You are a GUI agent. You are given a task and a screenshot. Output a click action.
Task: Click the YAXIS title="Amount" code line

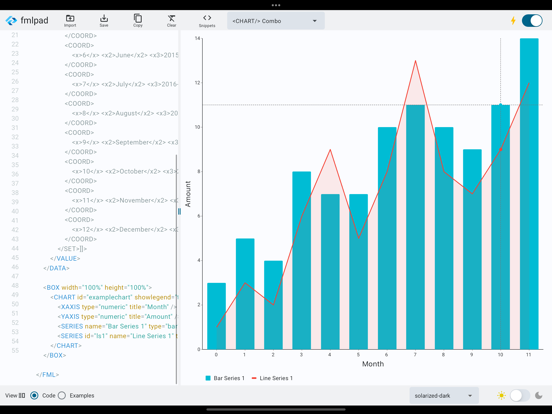[117, 316]
